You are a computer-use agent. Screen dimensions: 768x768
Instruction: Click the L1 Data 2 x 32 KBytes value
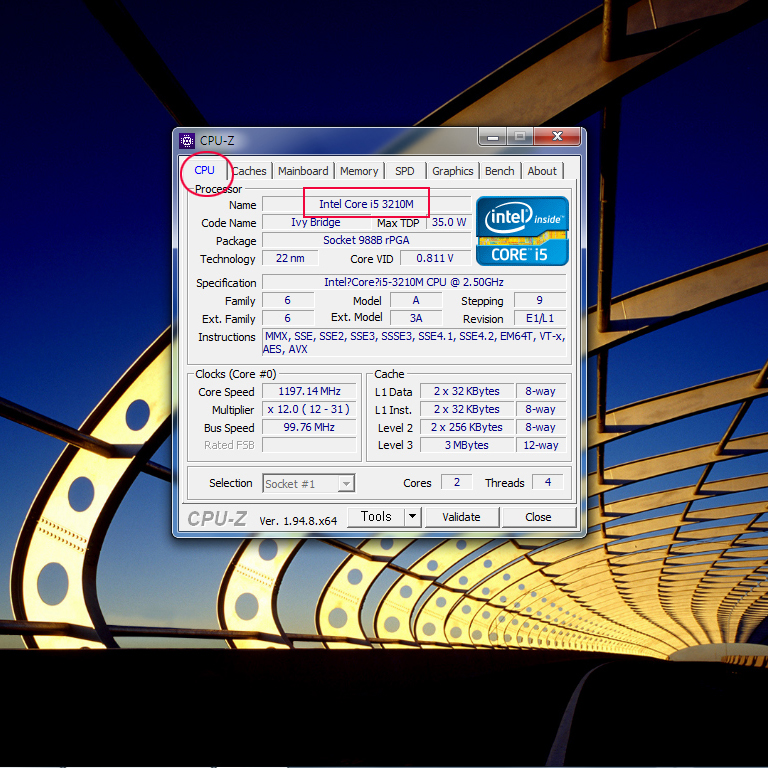(x=467, y=391)
